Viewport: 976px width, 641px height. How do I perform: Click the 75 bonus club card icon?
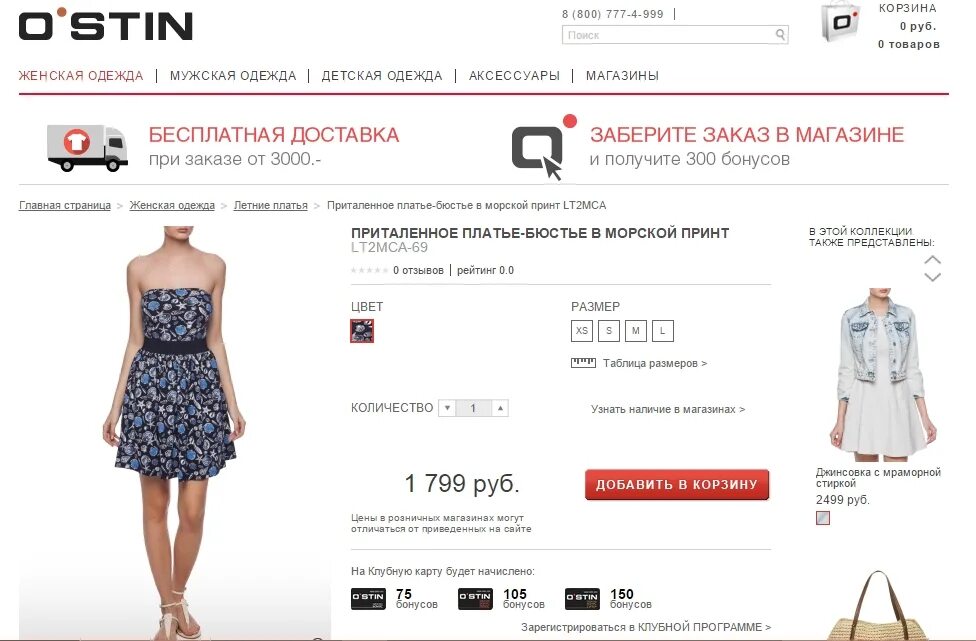tap(368, 599)
